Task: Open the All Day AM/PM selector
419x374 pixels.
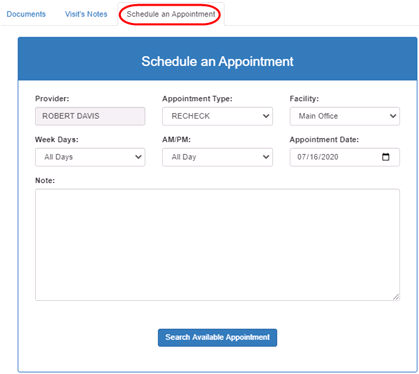Action: [217, 157]
